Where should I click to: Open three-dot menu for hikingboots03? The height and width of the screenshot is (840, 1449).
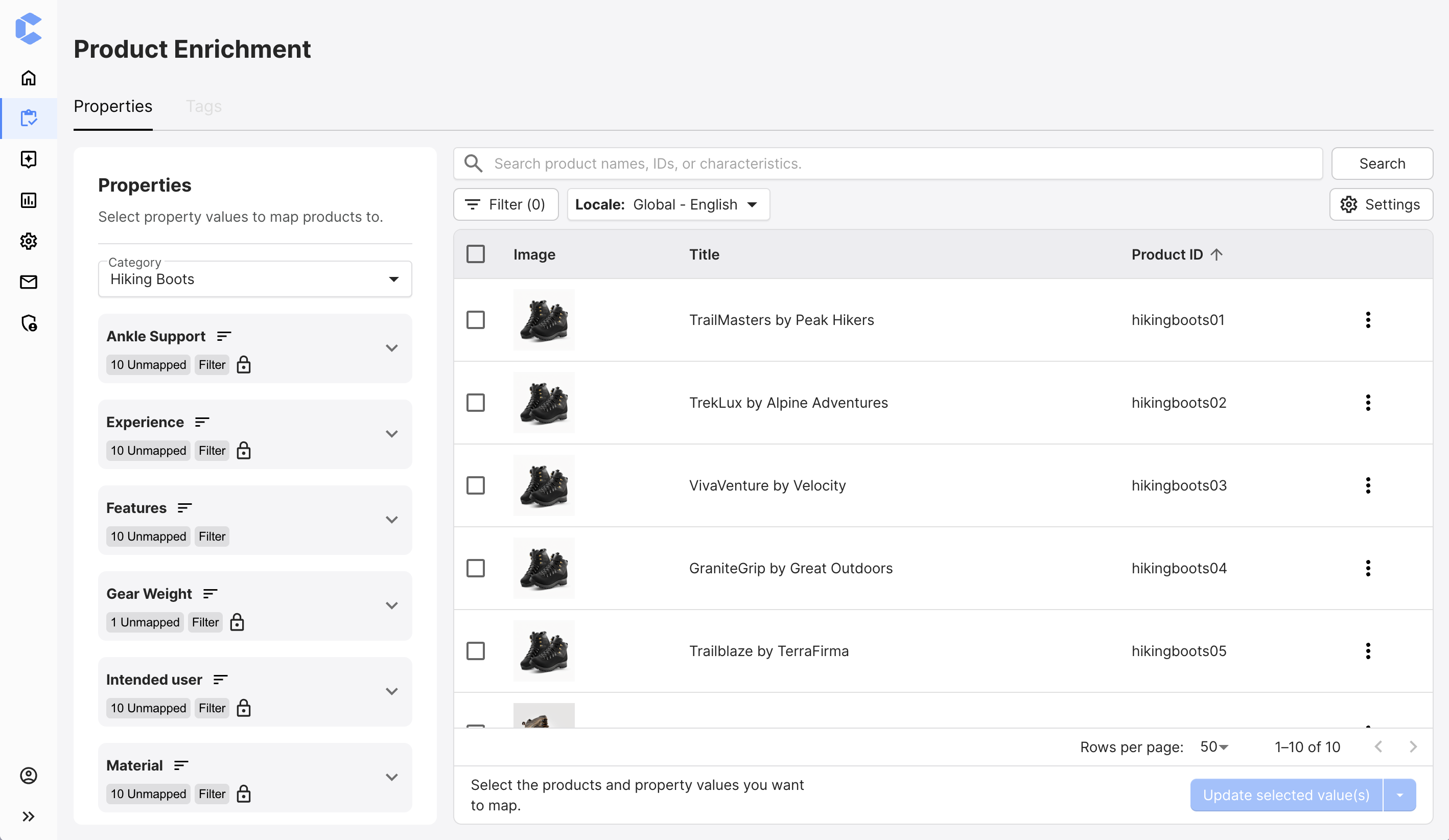pos(1368,485)
